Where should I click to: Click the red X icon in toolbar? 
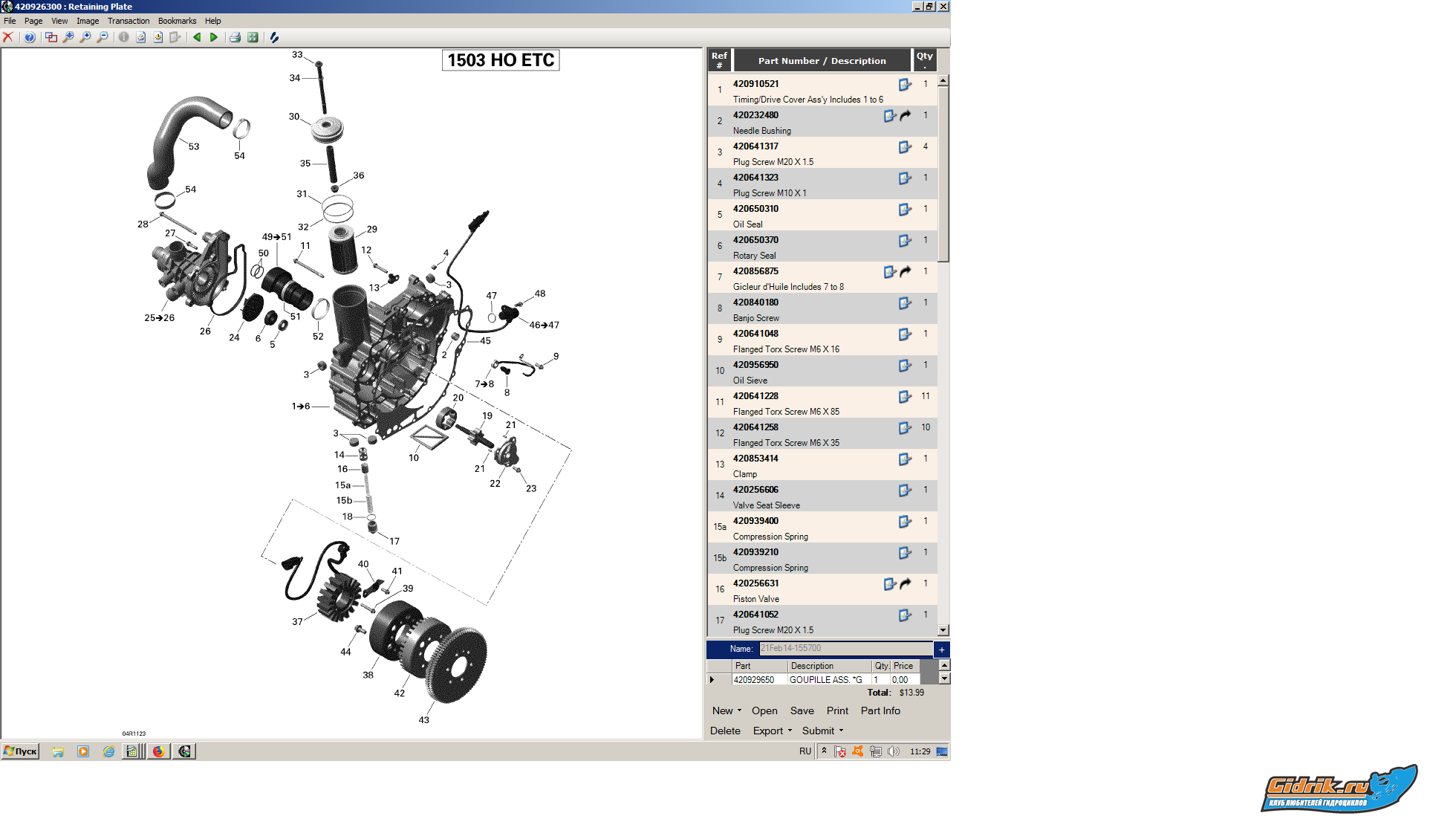coord(8,37)
